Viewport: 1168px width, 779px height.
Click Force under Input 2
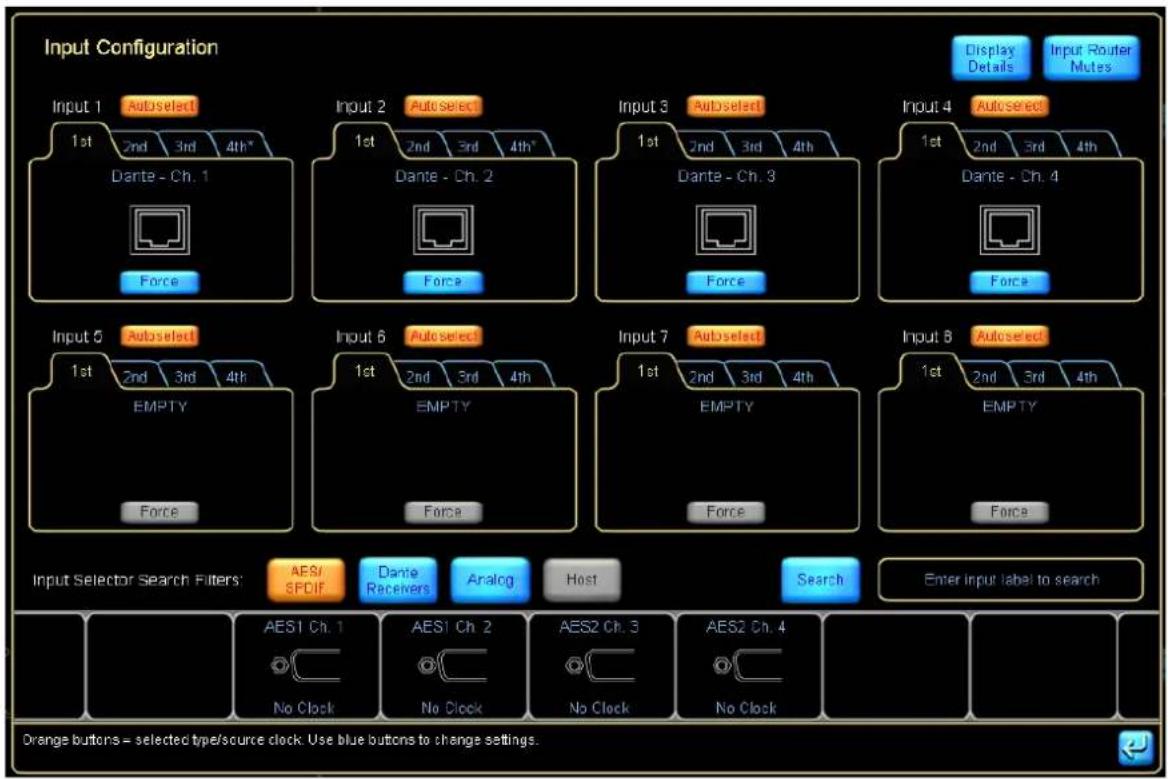(443, 282)
